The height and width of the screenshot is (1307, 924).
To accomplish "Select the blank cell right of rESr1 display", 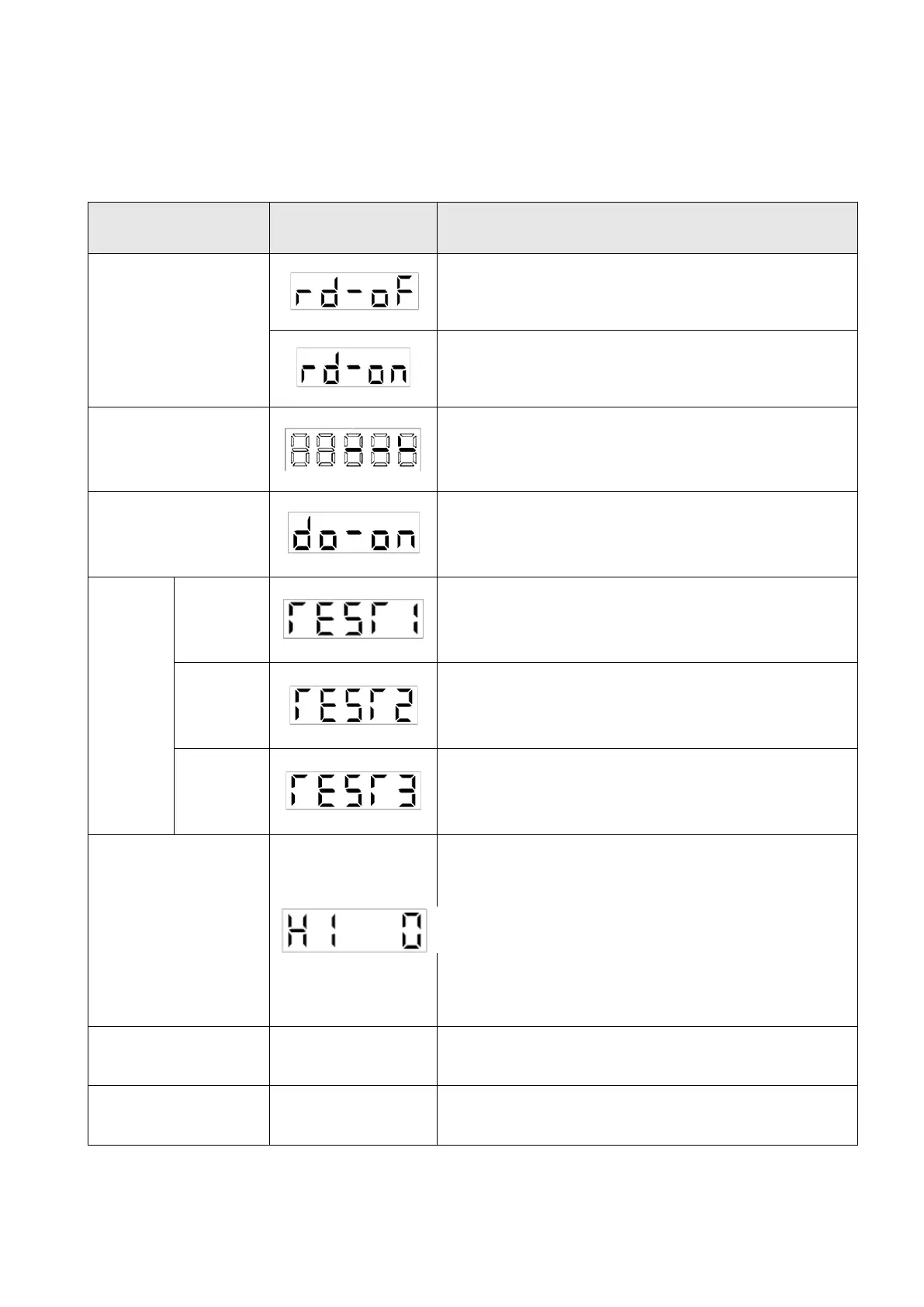I will (x=647, y=619).
